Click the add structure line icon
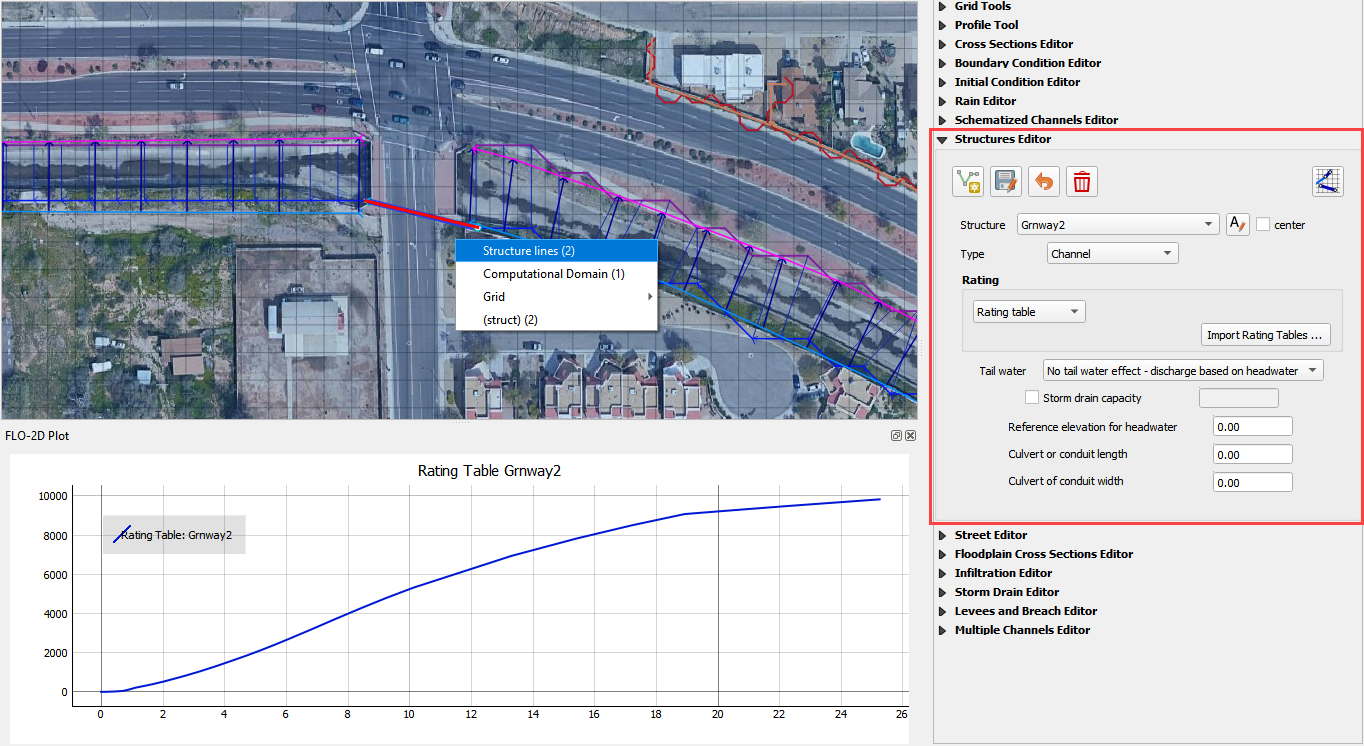Image resolution: width=1364 pixels, height=746 pixels. tap(967, 182)
